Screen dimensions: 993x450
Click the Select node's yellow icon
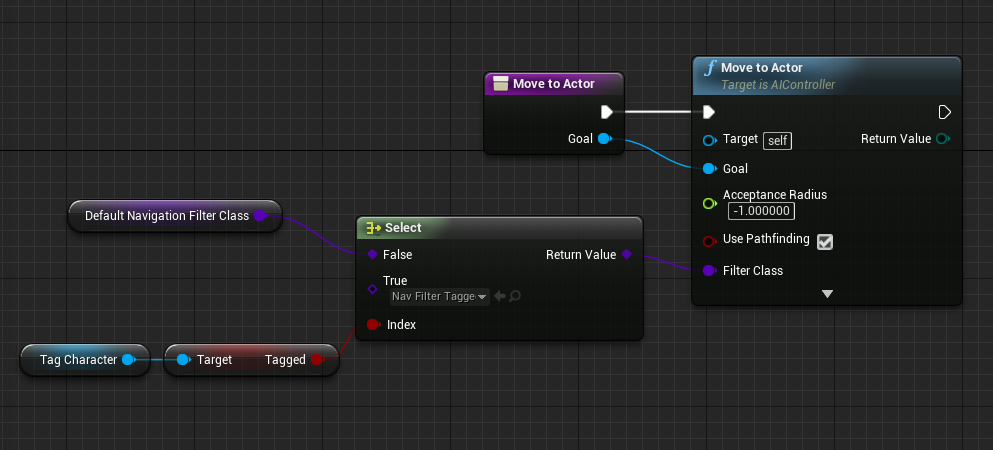(x=371, y=228)
